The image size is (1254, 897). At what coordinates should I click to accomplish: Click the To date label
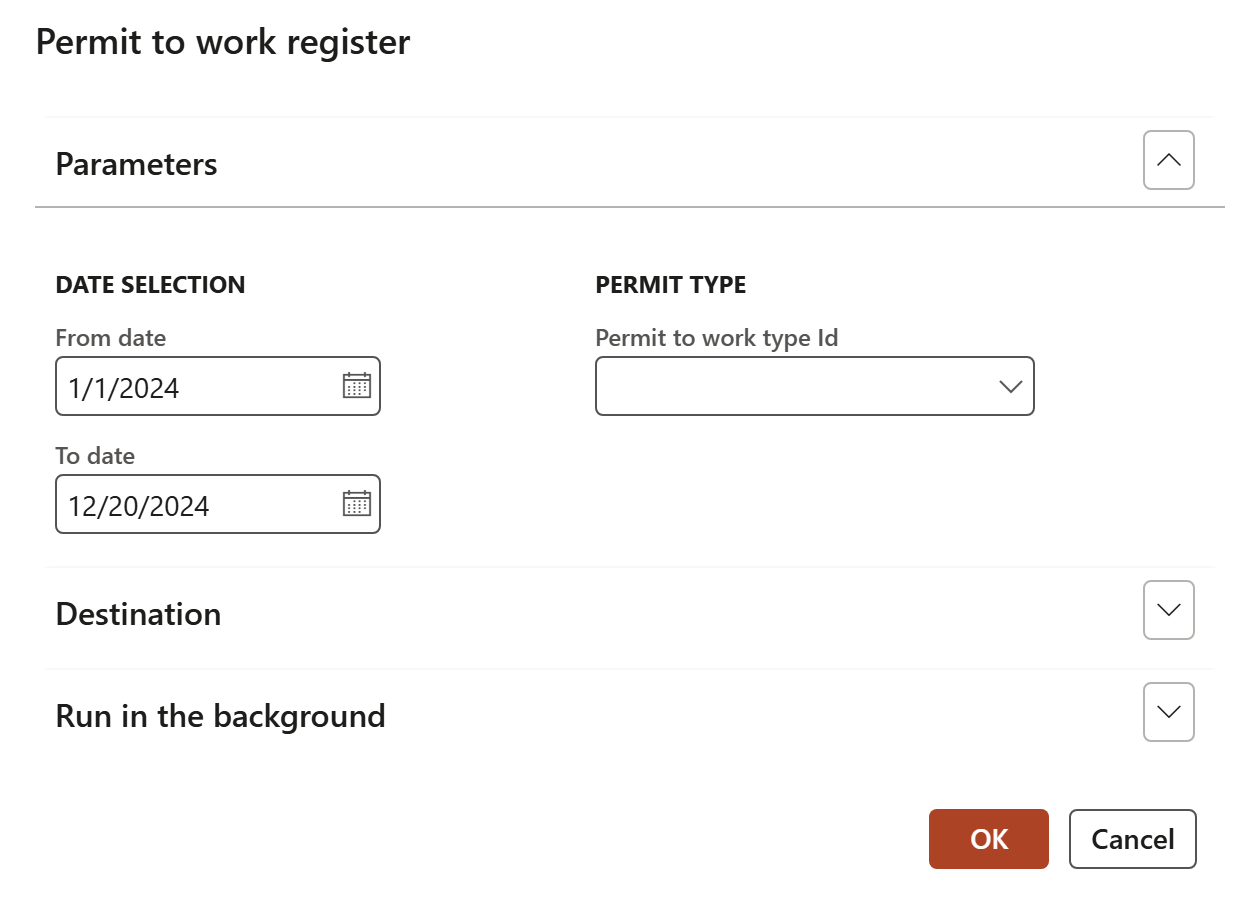point(95,456)
